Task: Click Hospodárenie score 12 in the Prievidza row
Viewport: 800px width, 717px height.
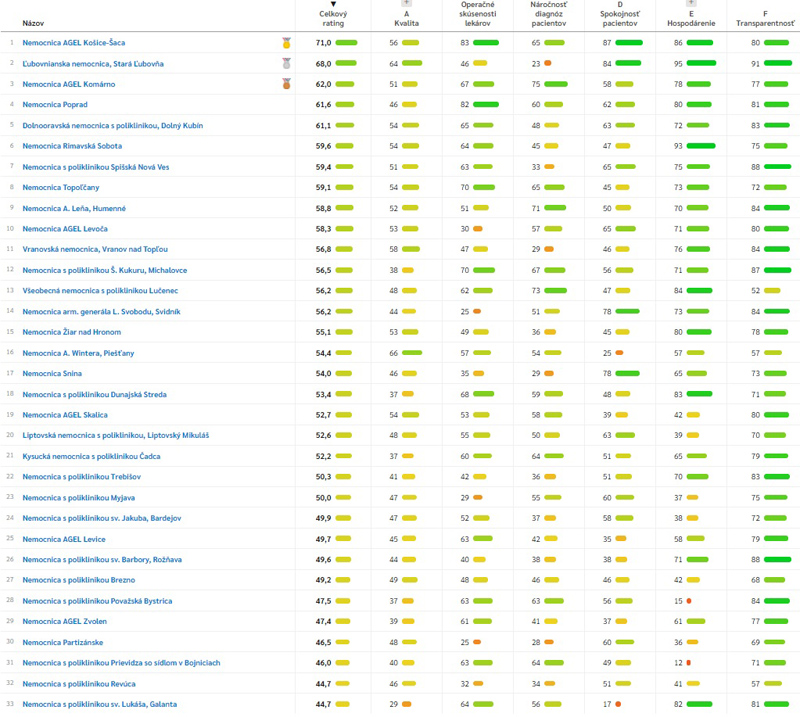Action: [x=678, y=662]
